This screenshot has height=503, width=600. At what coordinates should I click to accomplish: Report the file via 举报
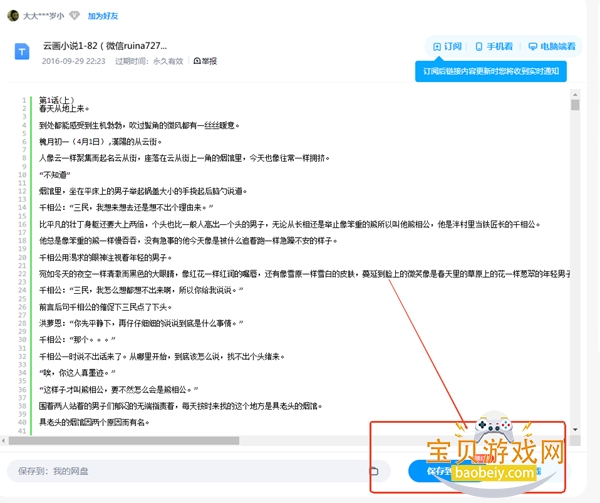204,61
